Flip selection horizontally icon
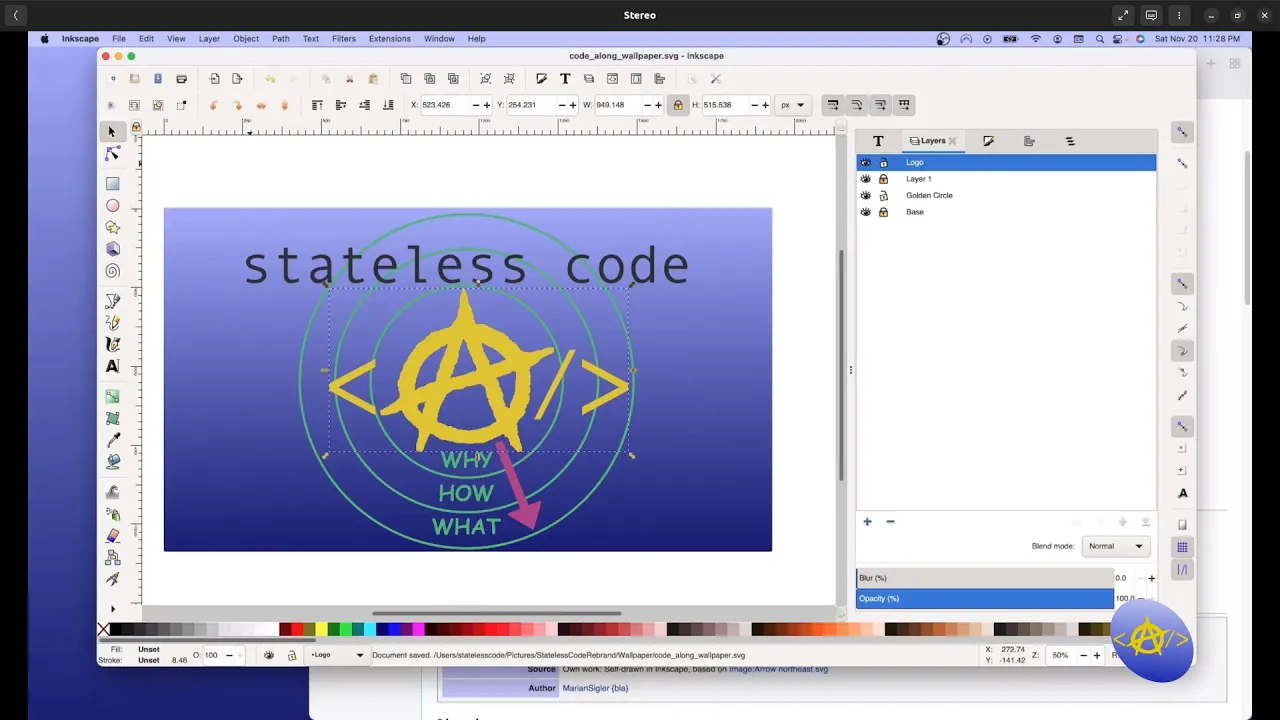1280x720 pixels. tap(261, 105)
